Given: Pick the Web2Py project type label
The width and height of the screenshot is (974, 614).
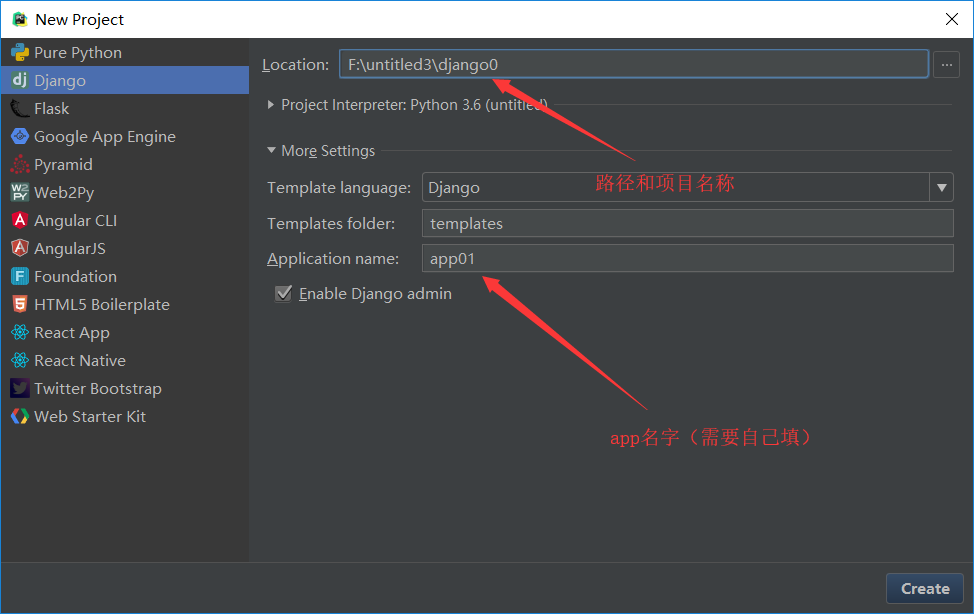Looking at the screenshot, I should tap(64, 193).
